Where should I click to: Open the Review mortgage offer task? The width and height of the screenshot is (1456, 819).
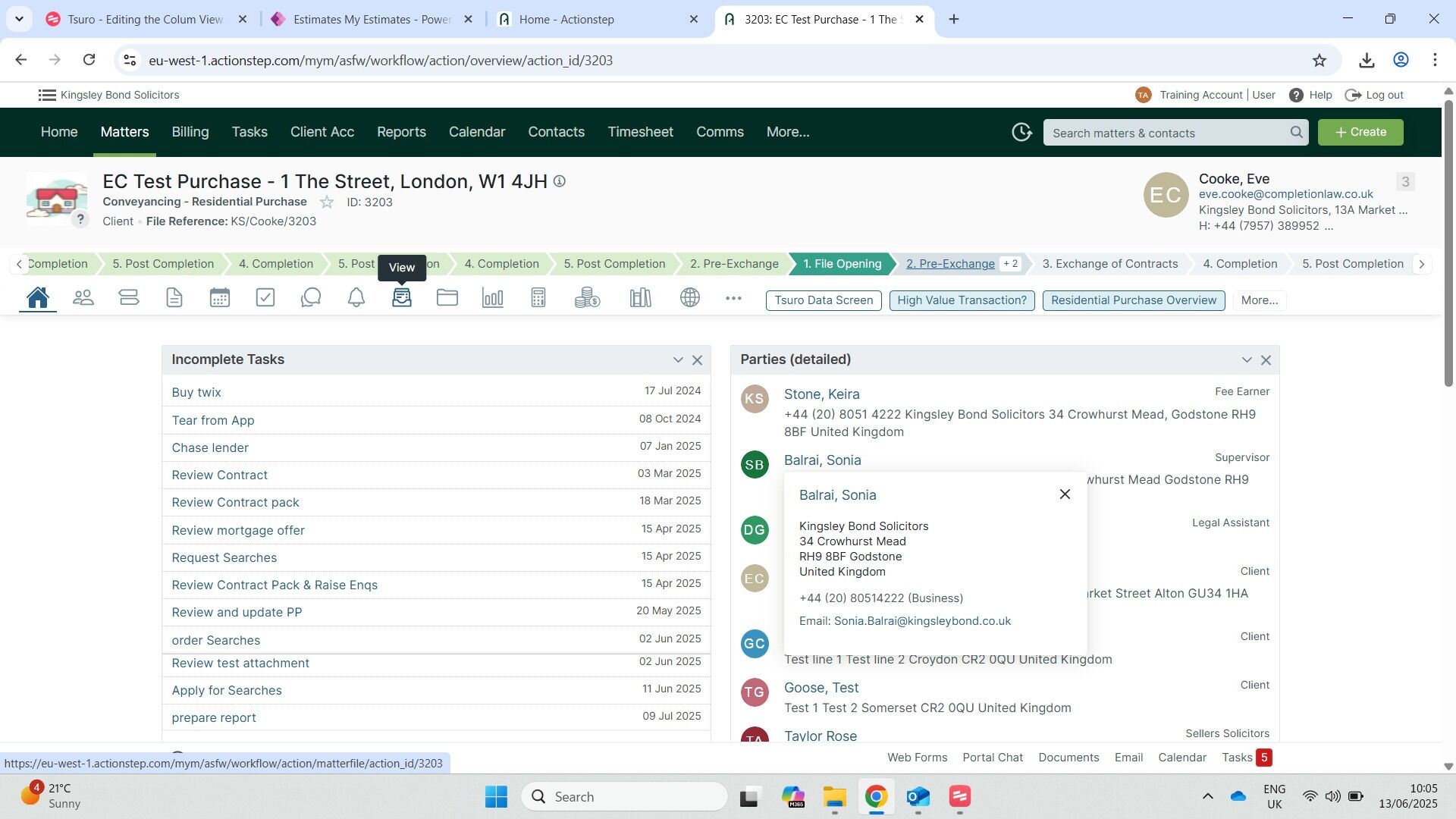[238, 531]
